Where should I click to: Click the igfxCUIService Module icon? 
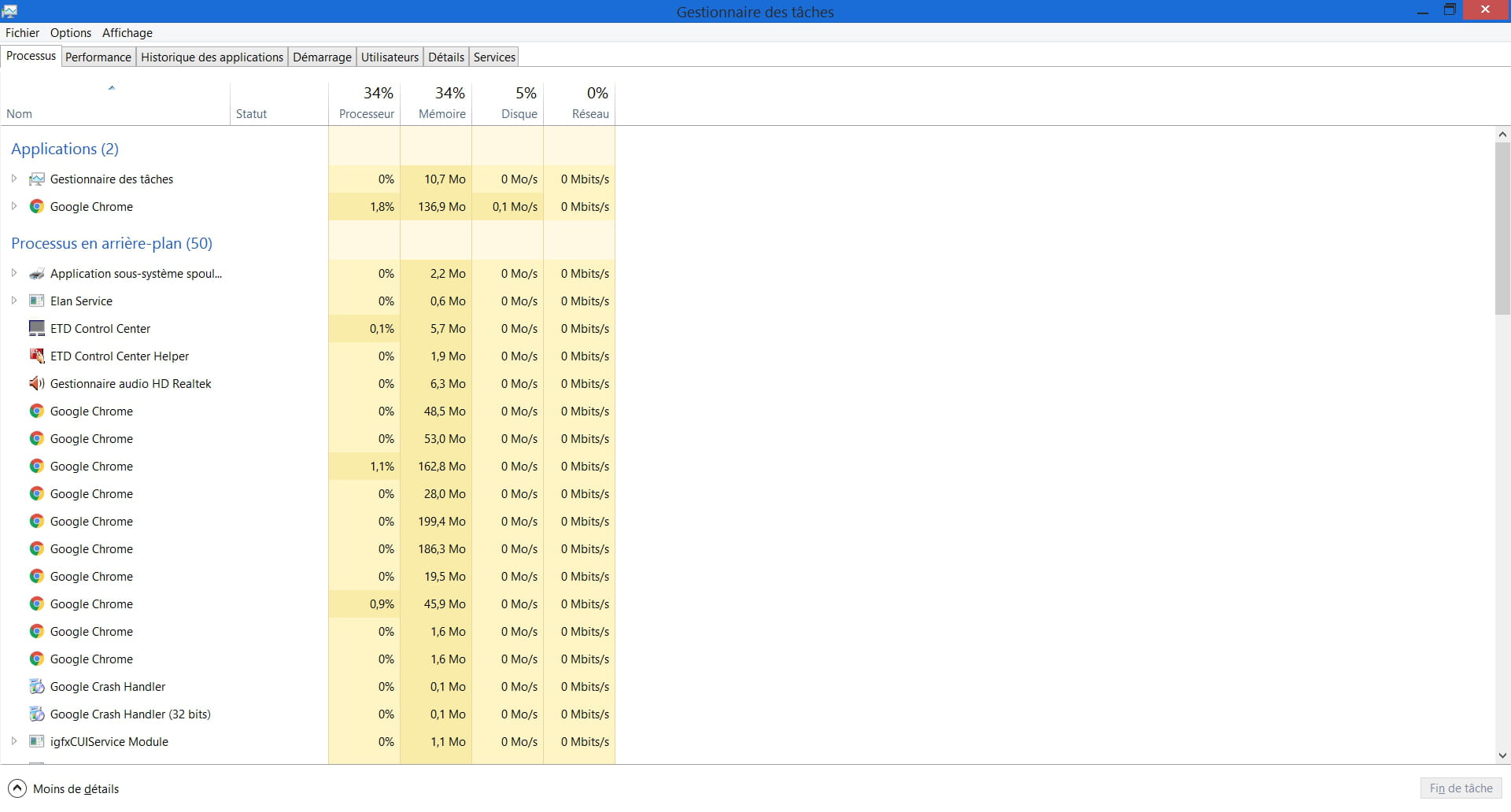(36, 742)
